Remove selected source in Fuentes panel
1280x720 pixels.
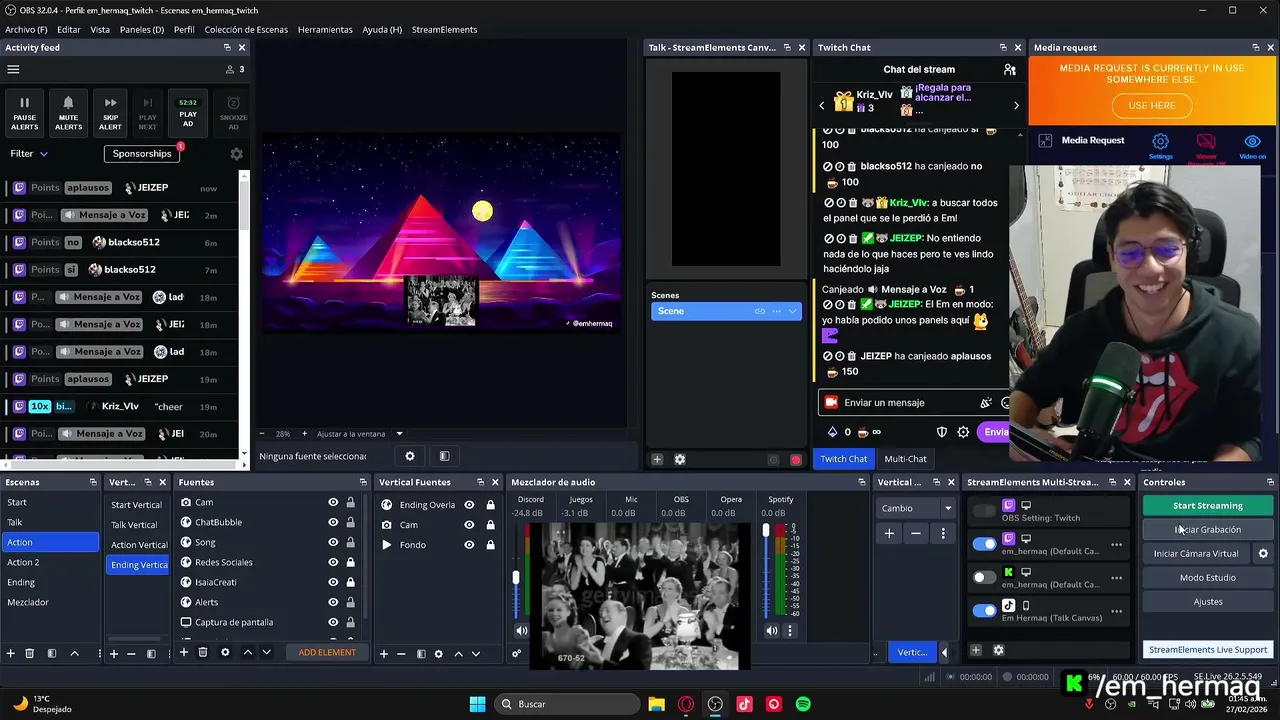pyautogui.click(x=203, y=653)
